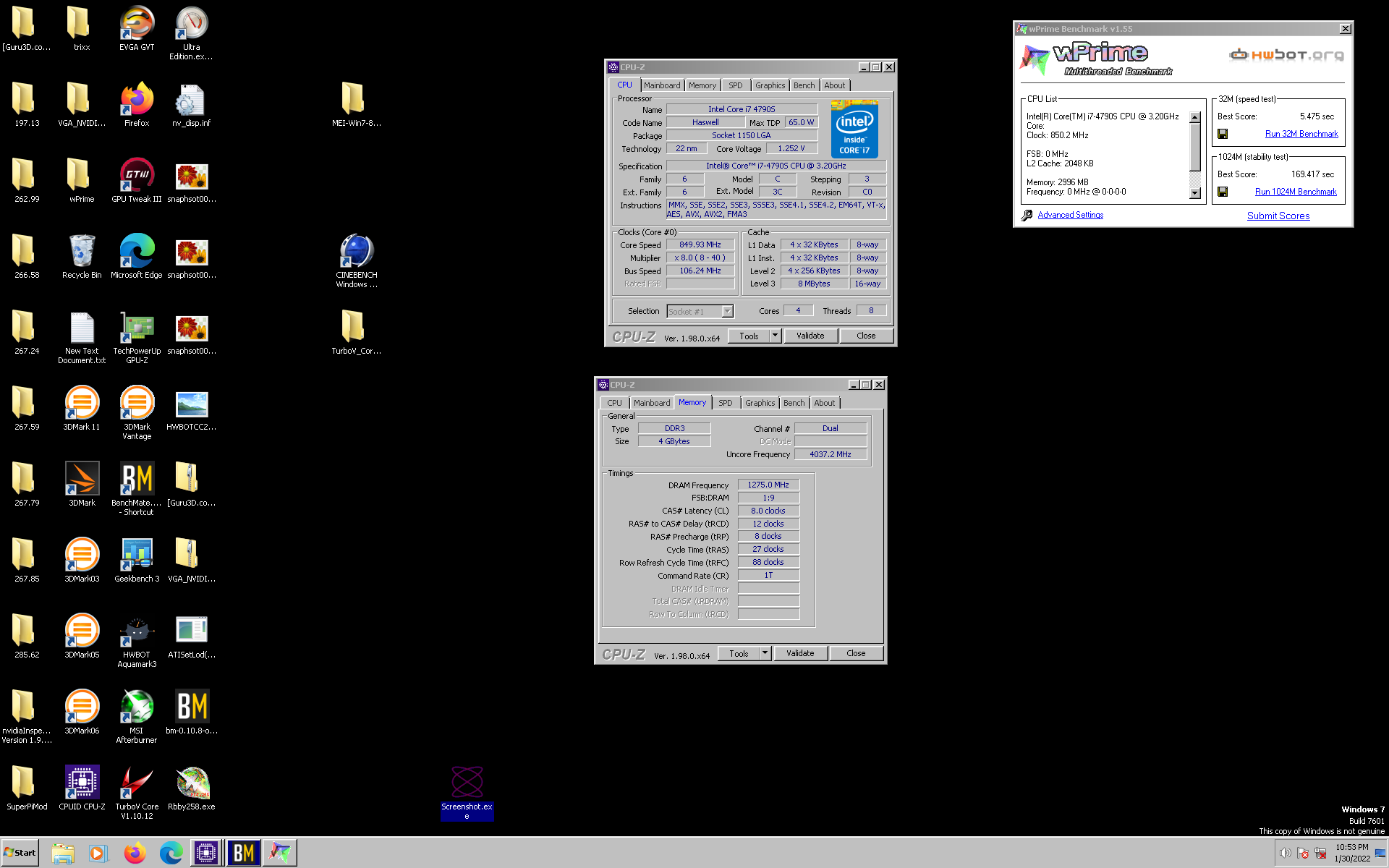Click Core Speed value 849.93 MHz

(x=700, y=244)
